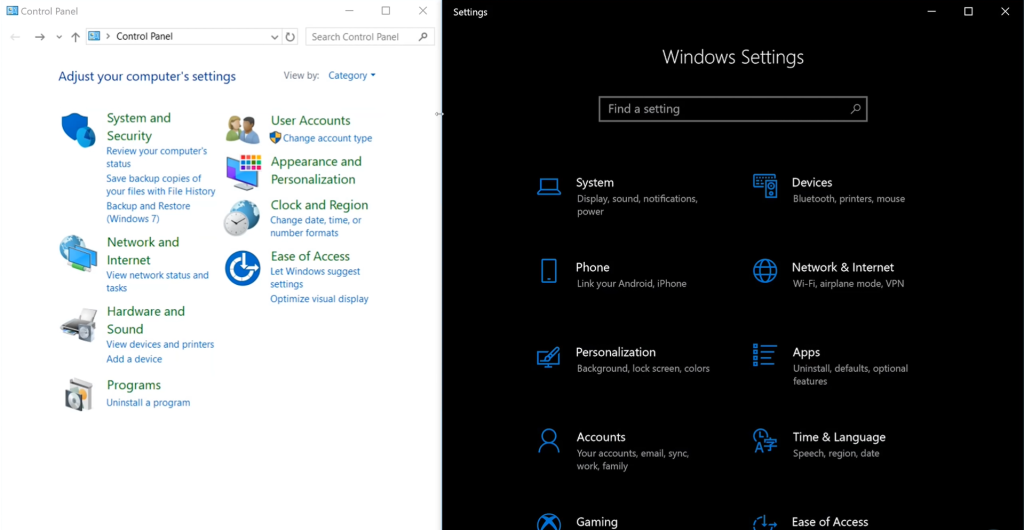The height and width of the screenshot is (530, 1024).
Task: Click Appearance and Personalization monitor icon
Action: pos(244,172)
